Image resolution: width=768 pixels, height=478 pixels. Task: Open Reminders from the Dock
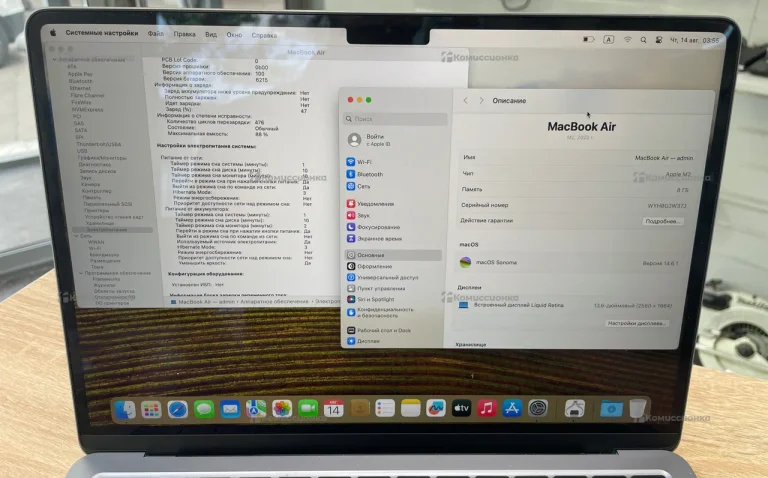tap(385, 408)
